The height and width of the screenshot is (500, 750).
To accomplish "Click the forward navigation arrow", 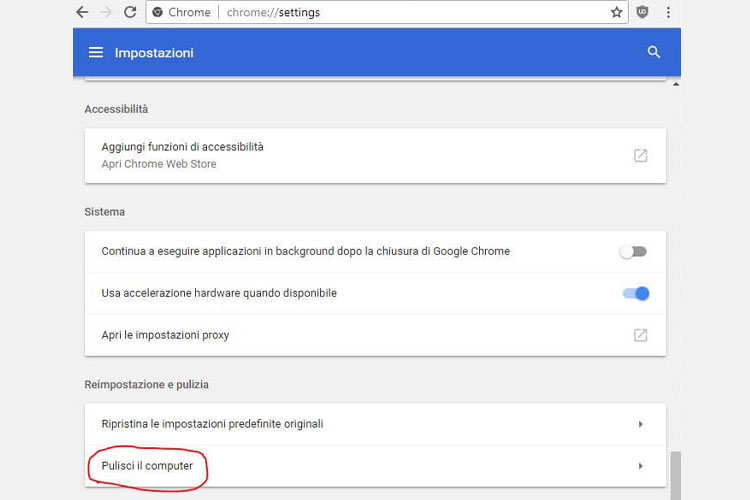I will 106,12.
